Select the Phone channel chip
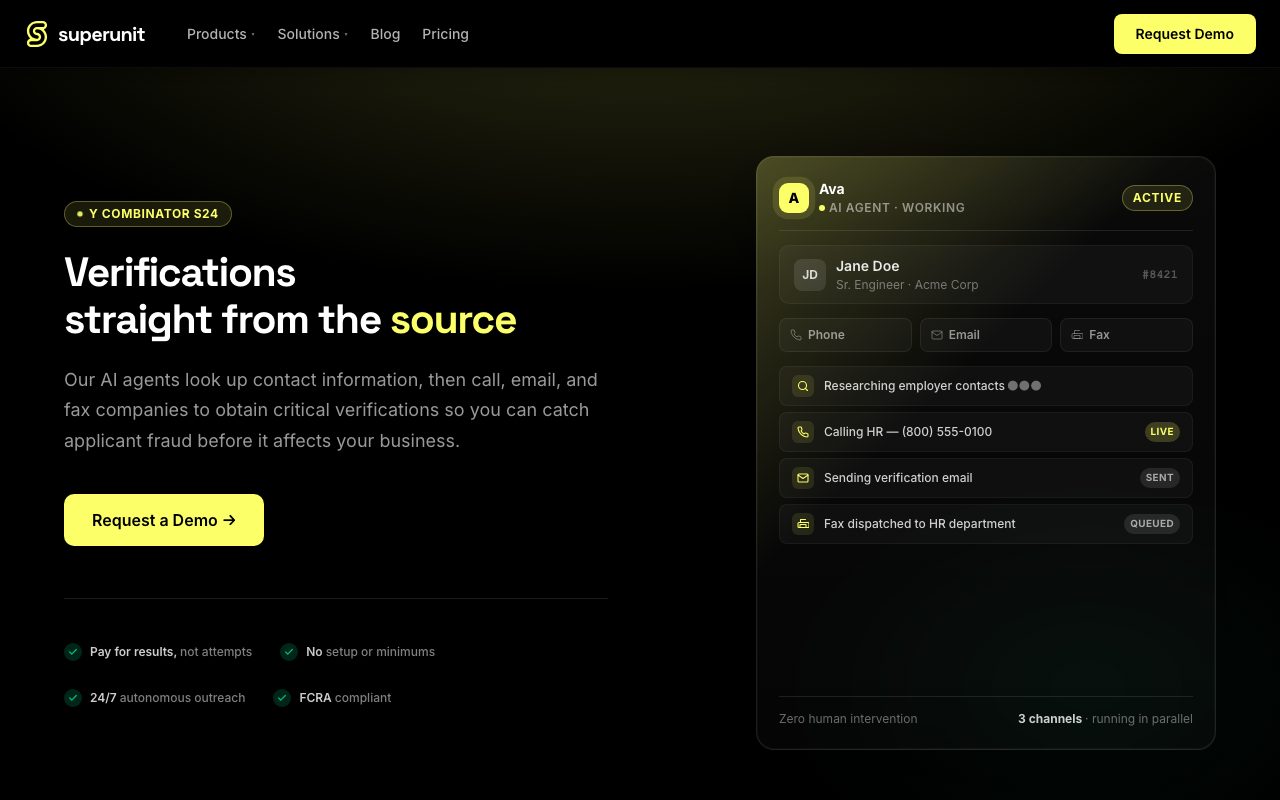The height and width of the screenshot is (800, 1280). click(845, 335)
